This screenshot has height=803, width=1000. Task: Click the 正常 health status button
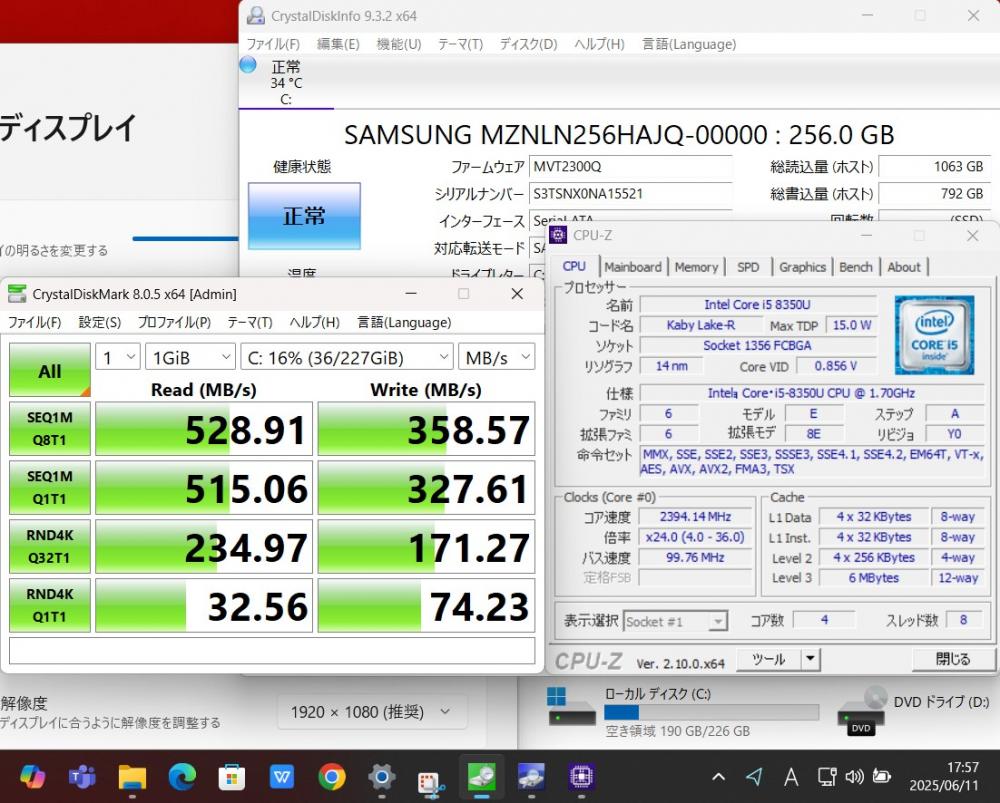point(304,216)
